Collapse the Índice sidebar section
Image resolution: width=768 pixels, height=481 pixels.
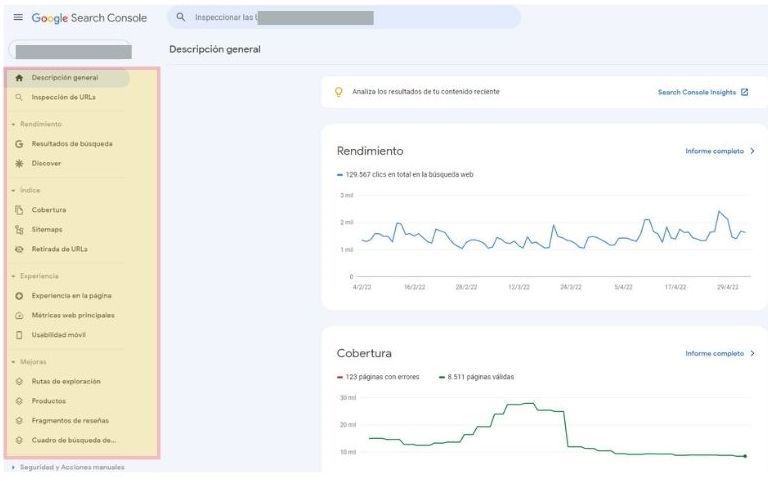click(x=13, y=190)
